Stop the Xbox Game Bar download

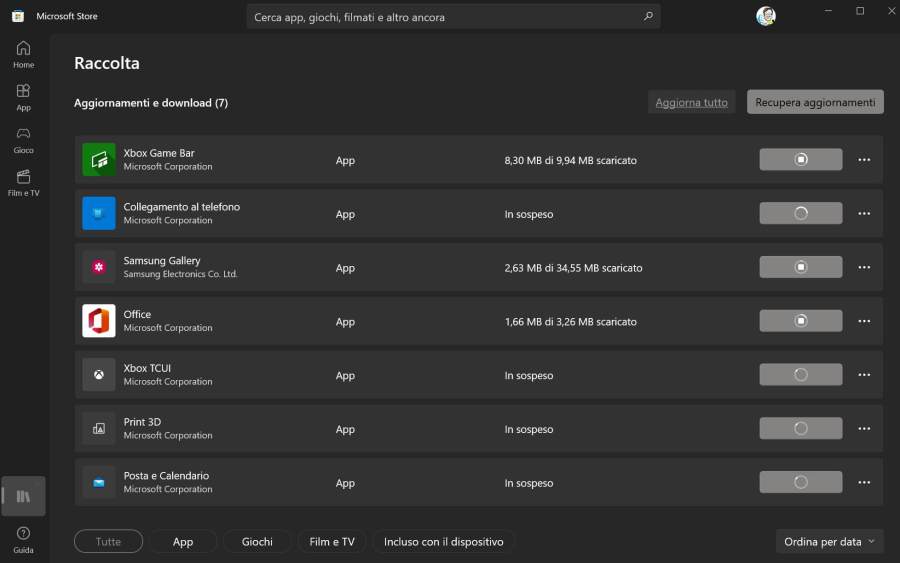(x=800, y=160)
